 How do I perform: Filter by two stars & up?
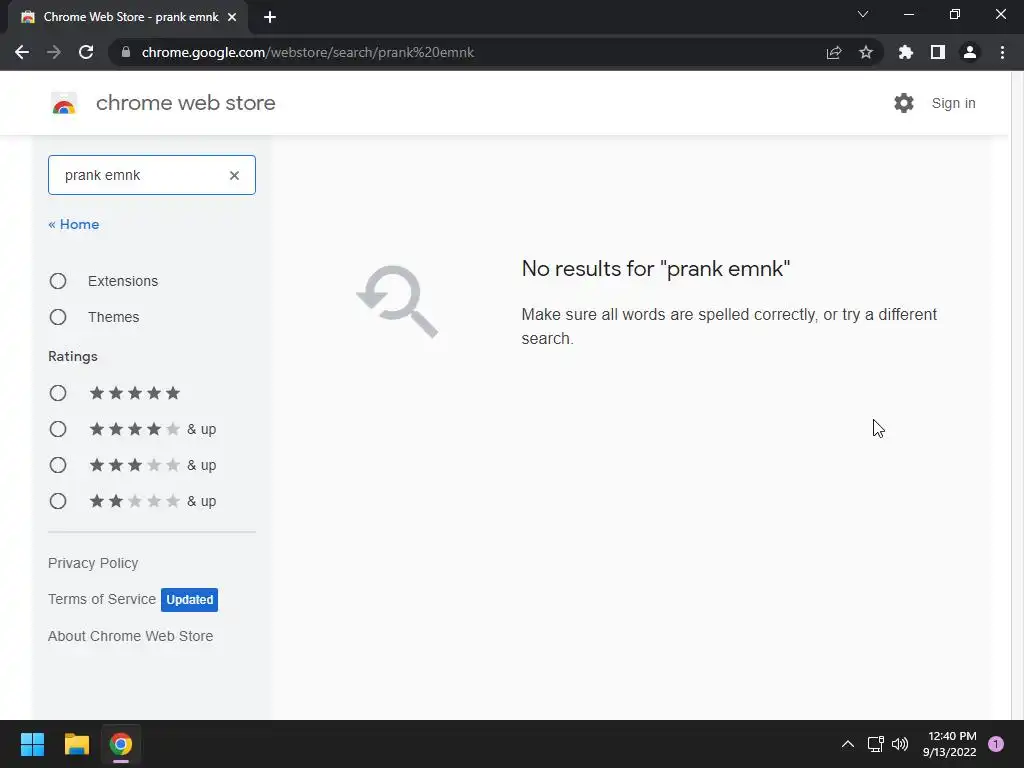tap(58, 501)
